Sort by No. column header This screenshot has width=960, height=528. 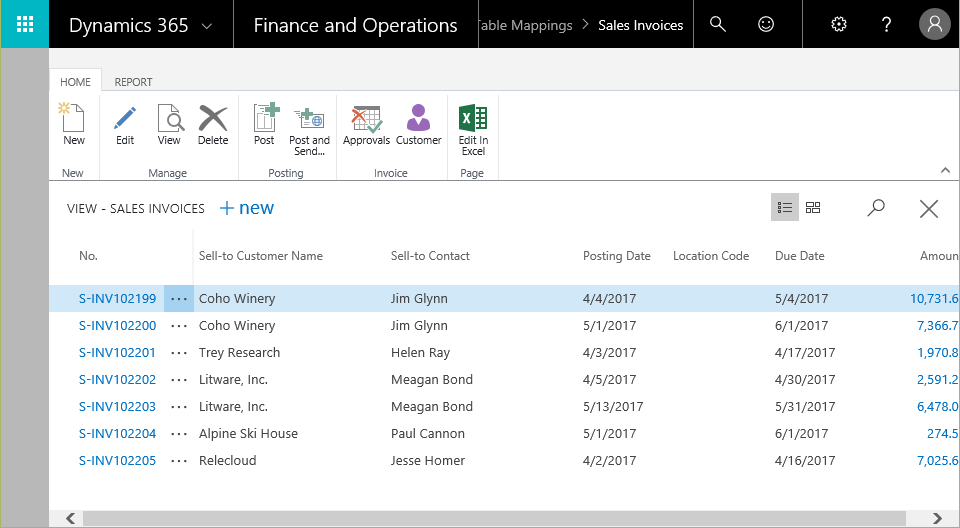(88, 256)
